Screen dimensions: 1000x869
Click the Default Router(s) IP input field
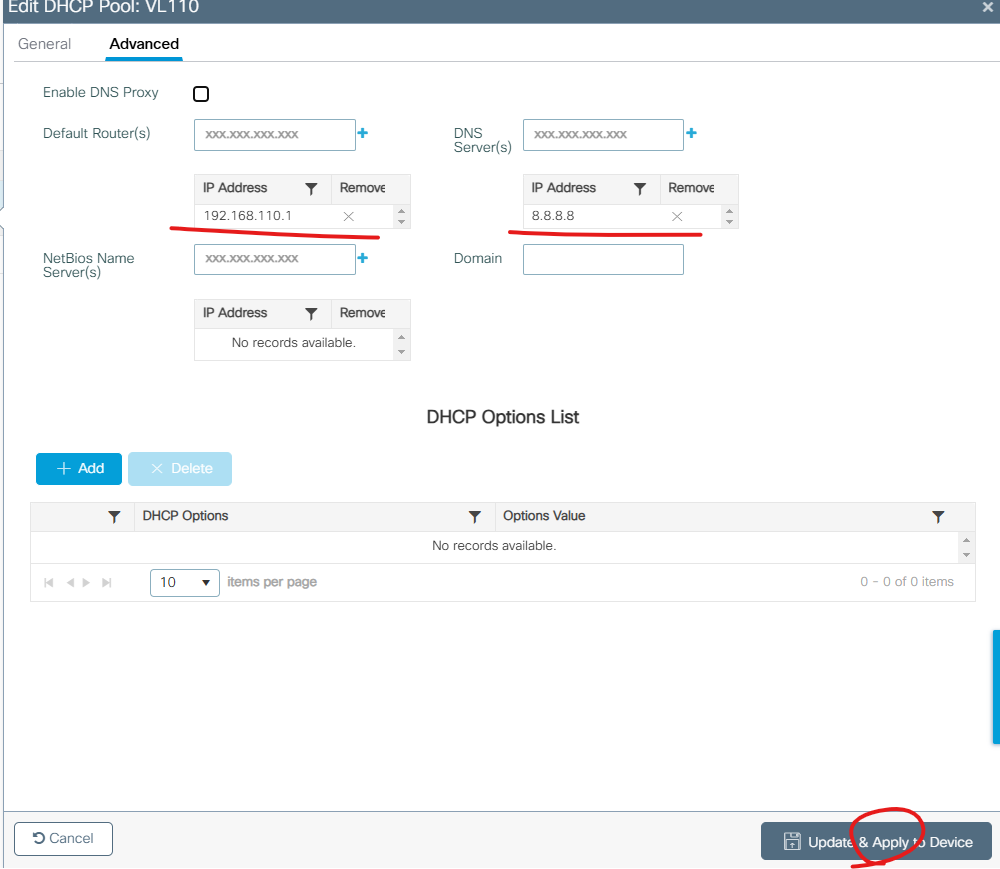(275, 135)
